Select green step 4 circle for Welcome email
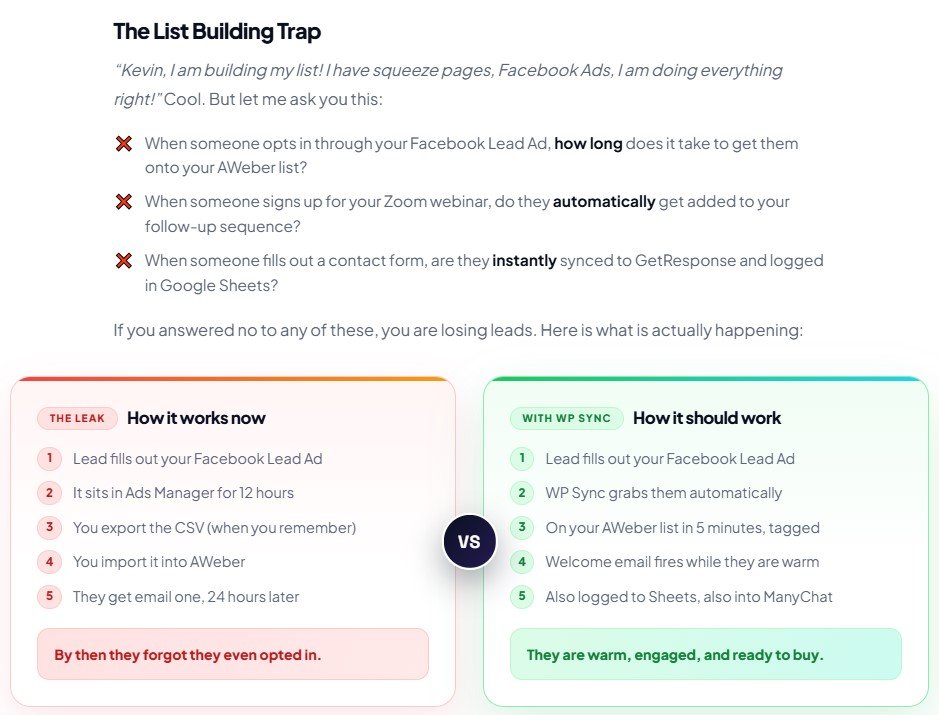This screenshot has width=939, height=715. coord(522,562)
